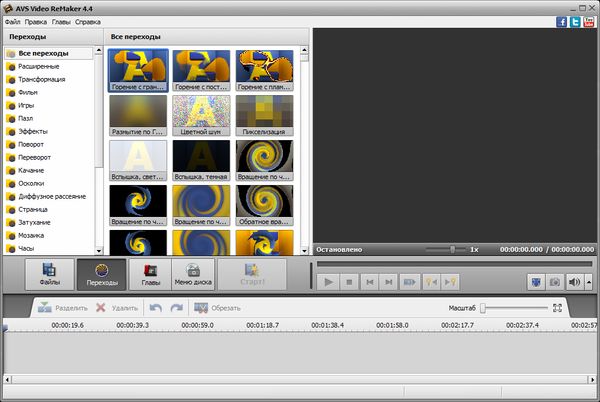This screenshot has width=600, height=402.
Task: Click the undo arrow in timeline toolbar
Action: click(x=156, y=308)
